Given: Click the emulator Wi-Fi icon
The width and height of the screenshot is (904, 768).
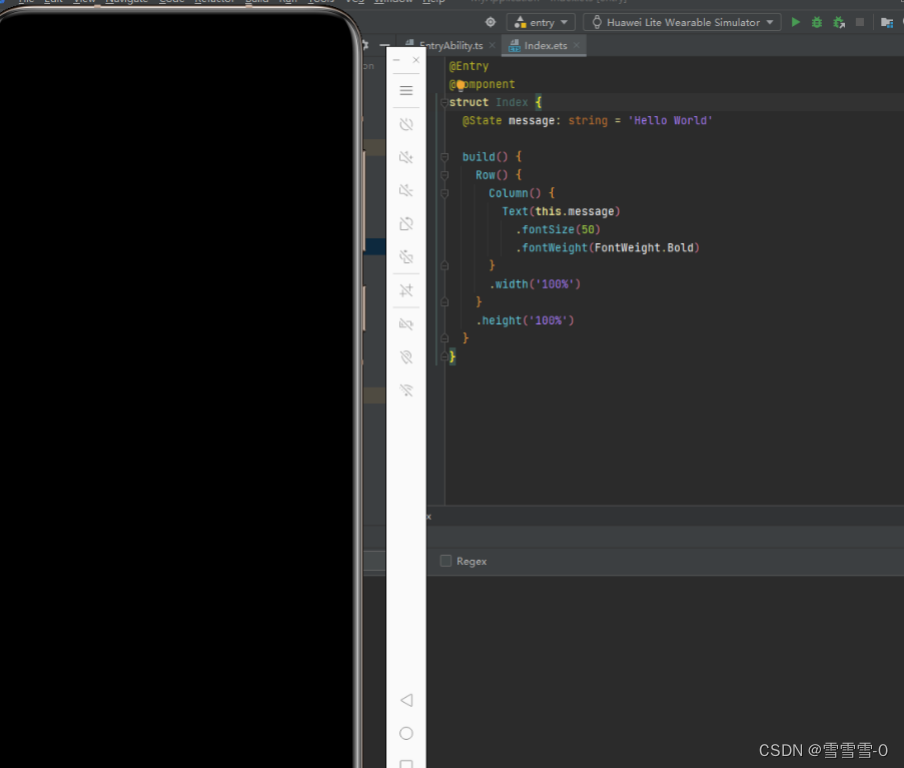Looking at the screenshot, I should click(x=406, y=390).
